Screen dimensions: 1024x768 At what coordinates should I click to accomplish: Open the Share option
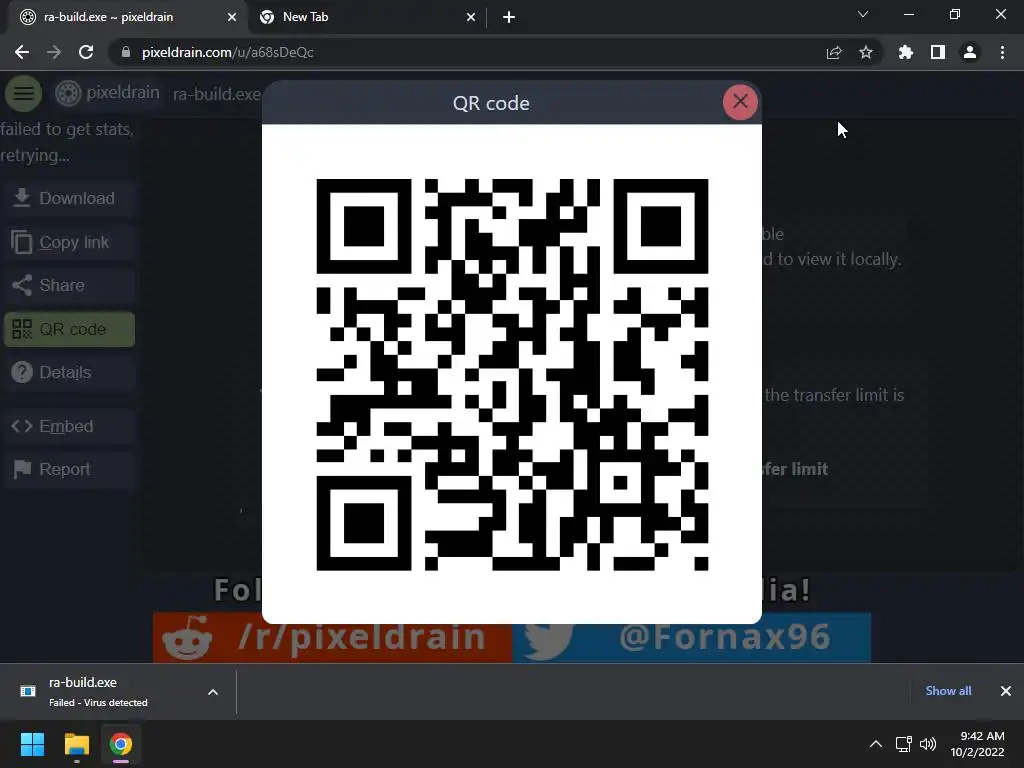[69, 285]
